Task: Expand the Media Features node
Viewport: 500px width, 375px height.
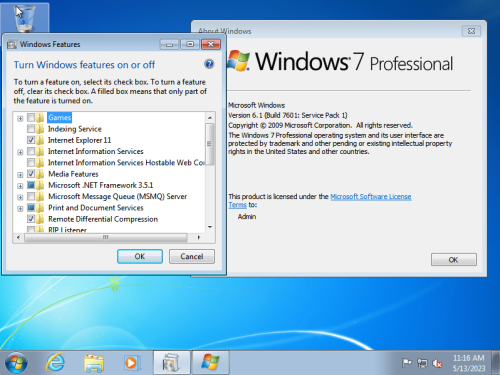Action: click(x=20, y=175)
